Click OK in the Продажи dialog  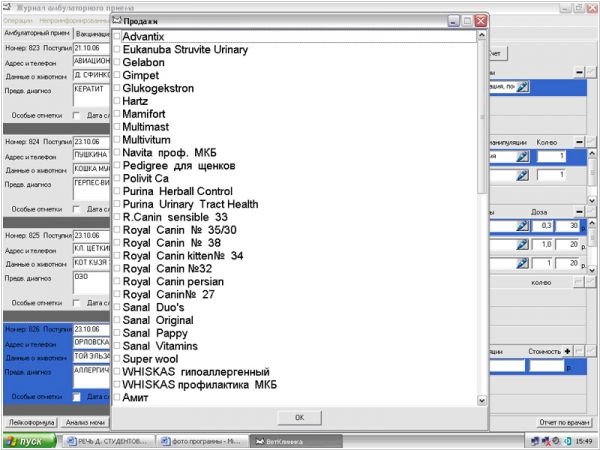[300, 417]
